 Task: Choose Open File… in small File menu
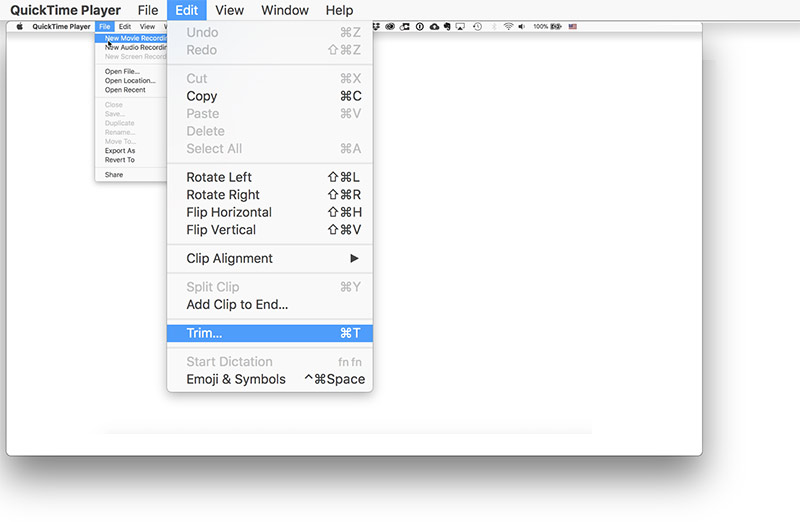tap(131, 71)
